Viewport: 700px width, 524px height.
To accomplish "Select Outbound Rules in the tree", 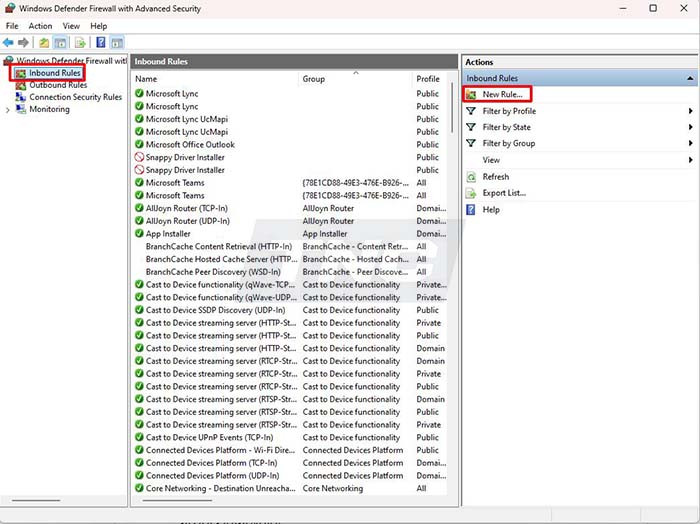I will (x=58, y=85).
